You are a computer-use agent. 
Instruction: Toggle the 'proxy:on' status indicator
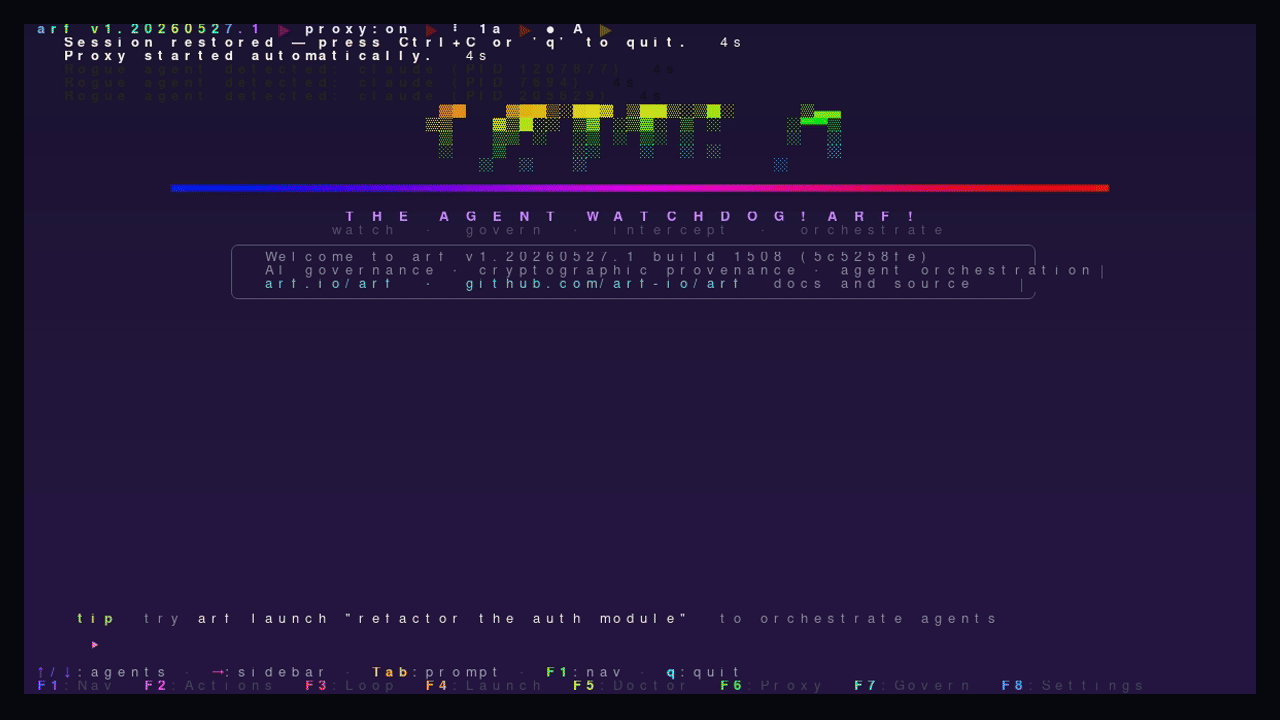358,30
